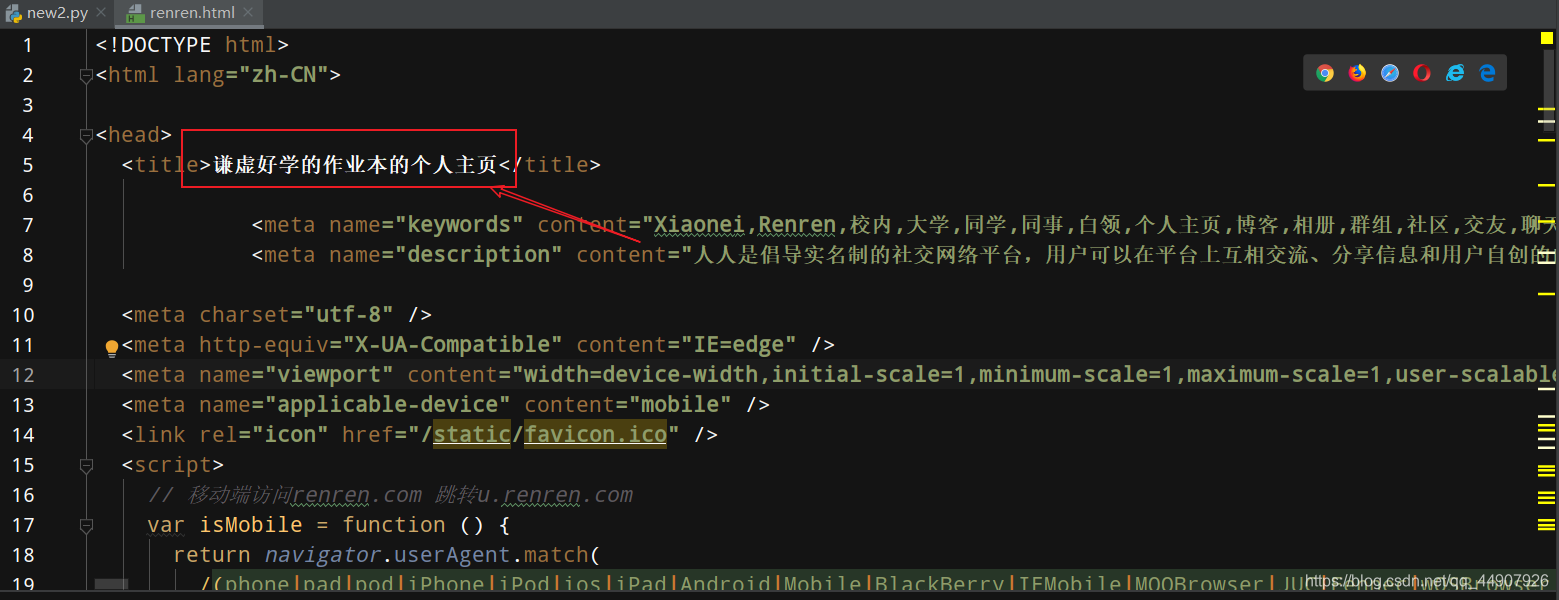Click the isMobile variable name on line 17
Screen dimensions: 1559x600
(x=251, y=525)
